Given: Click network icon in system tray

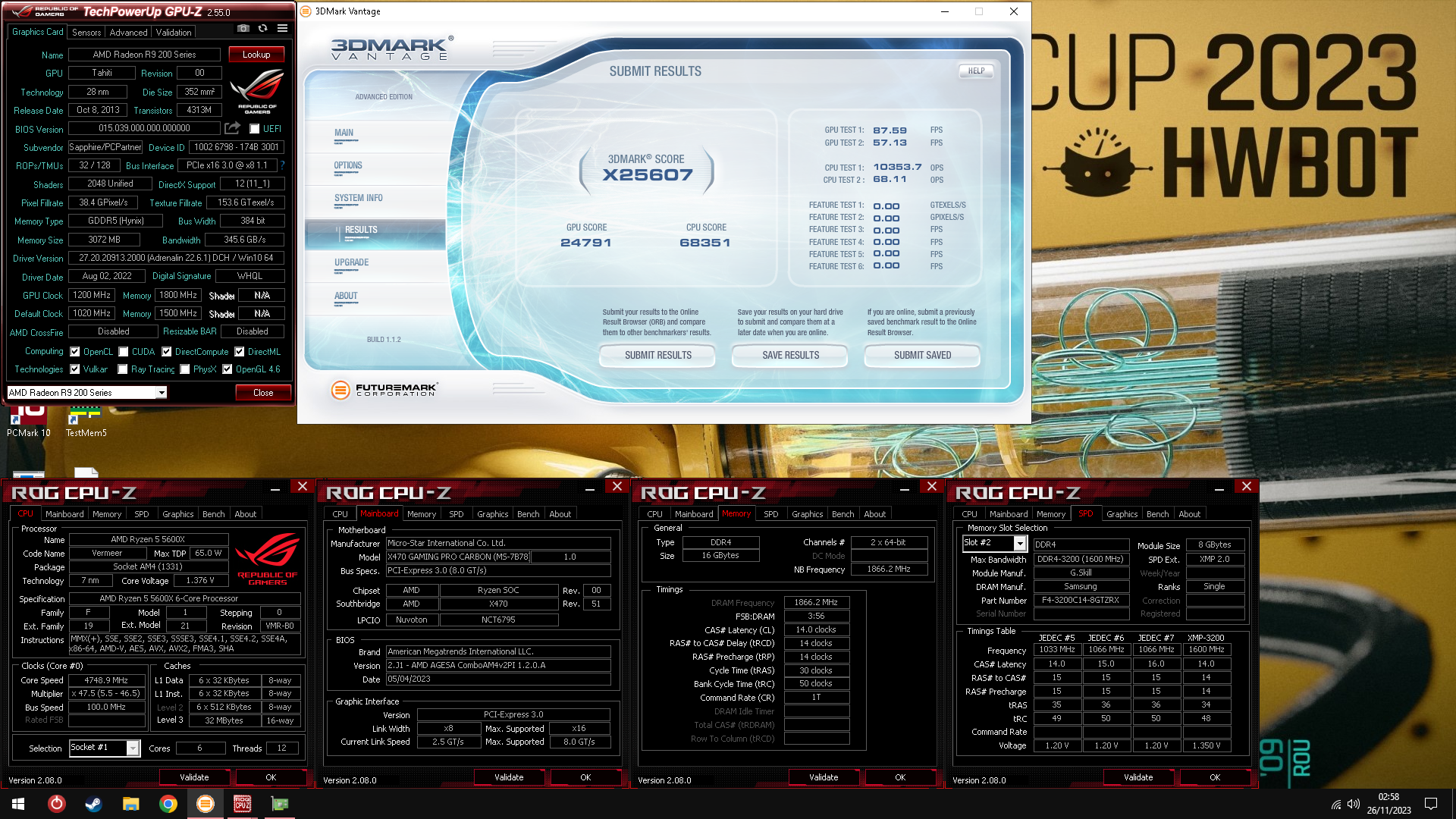Looking at the screenshot, I should coord(1336,804).
